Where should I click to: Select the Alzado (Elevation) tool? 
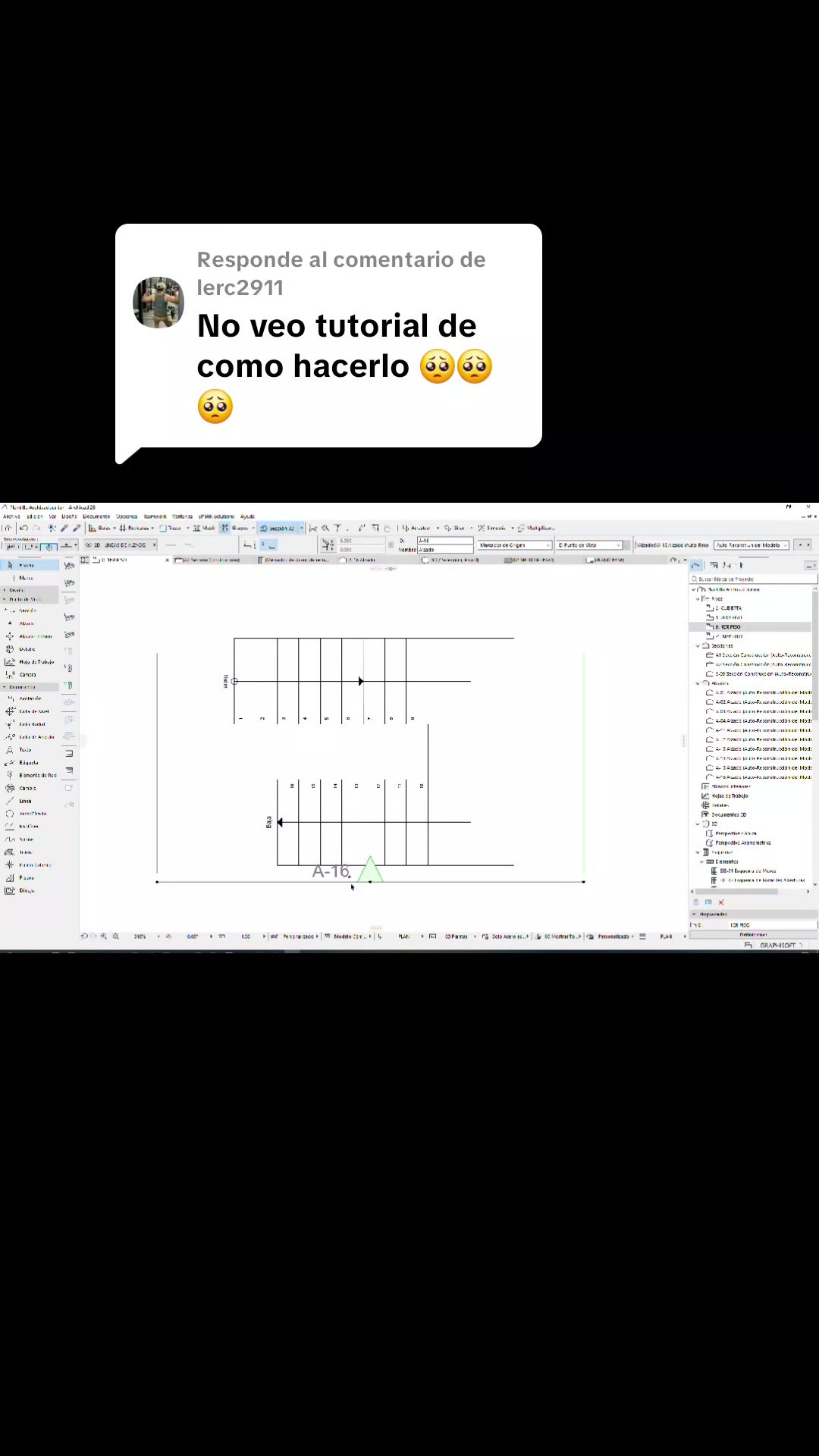[30, 623]
